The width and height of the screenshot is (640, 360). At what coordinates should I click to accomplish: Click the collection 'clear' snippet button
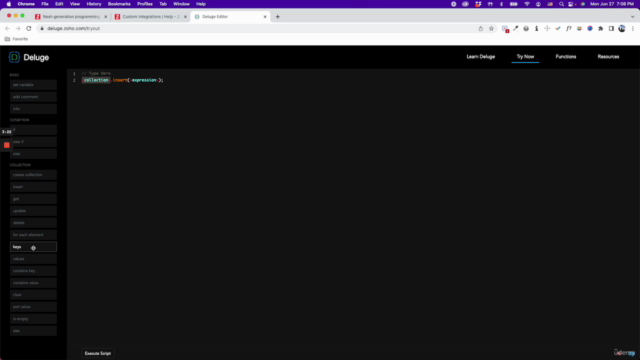pyautogui.click(x=33, y=295)
